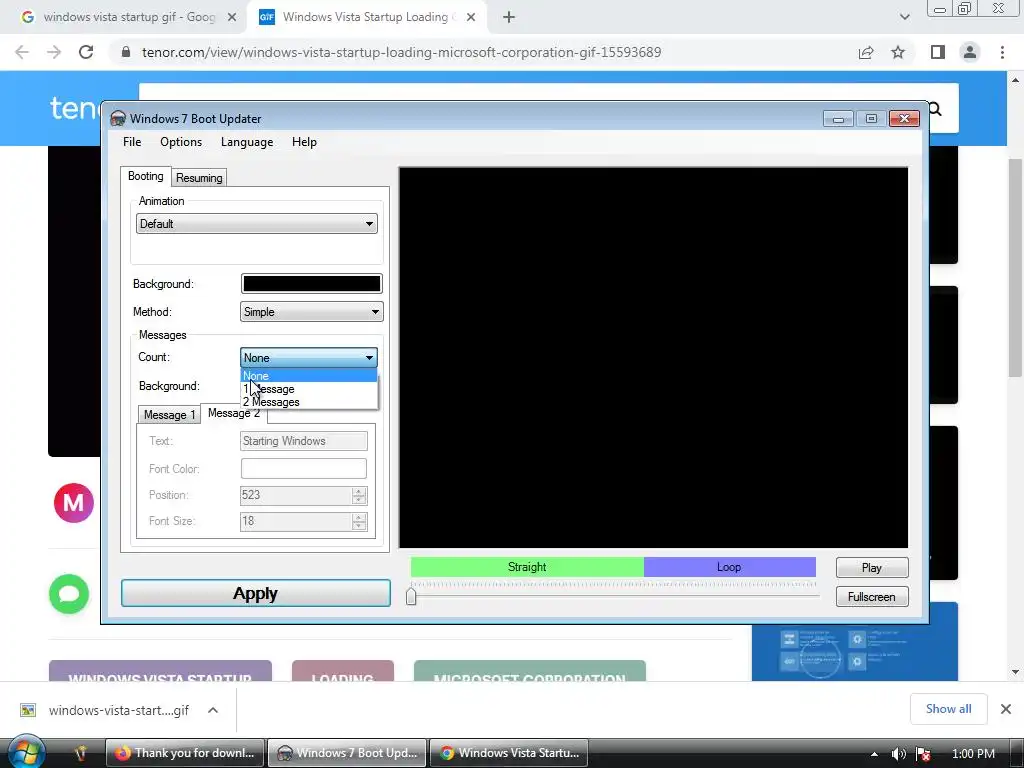Click the black animation preview area

coord(653,357)
